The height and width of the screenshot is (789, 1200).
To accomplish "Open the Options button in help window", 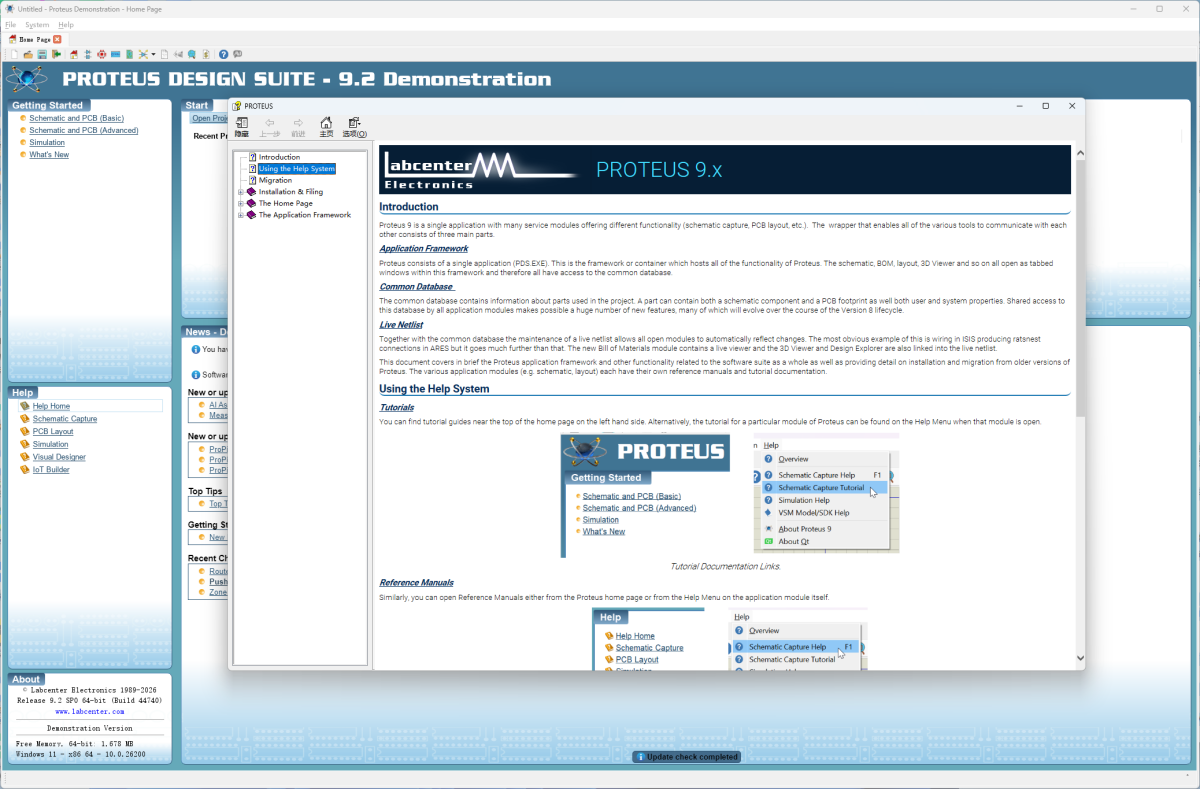I will click(354, 126).
